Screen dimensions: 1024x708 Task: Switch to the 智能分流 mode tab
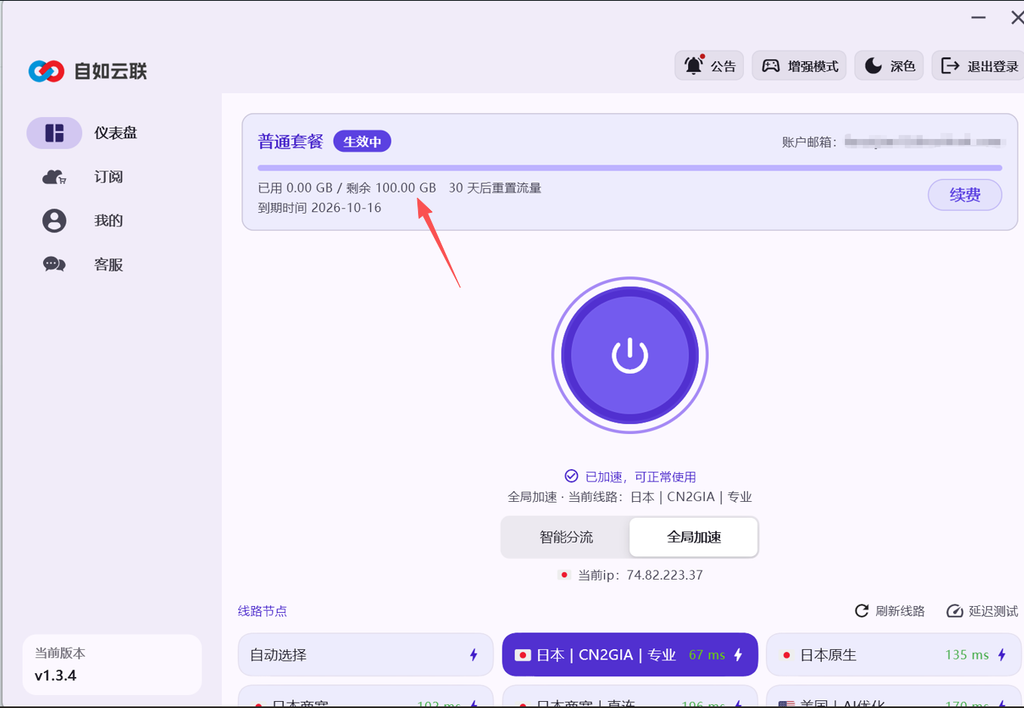tap(566, 537)
